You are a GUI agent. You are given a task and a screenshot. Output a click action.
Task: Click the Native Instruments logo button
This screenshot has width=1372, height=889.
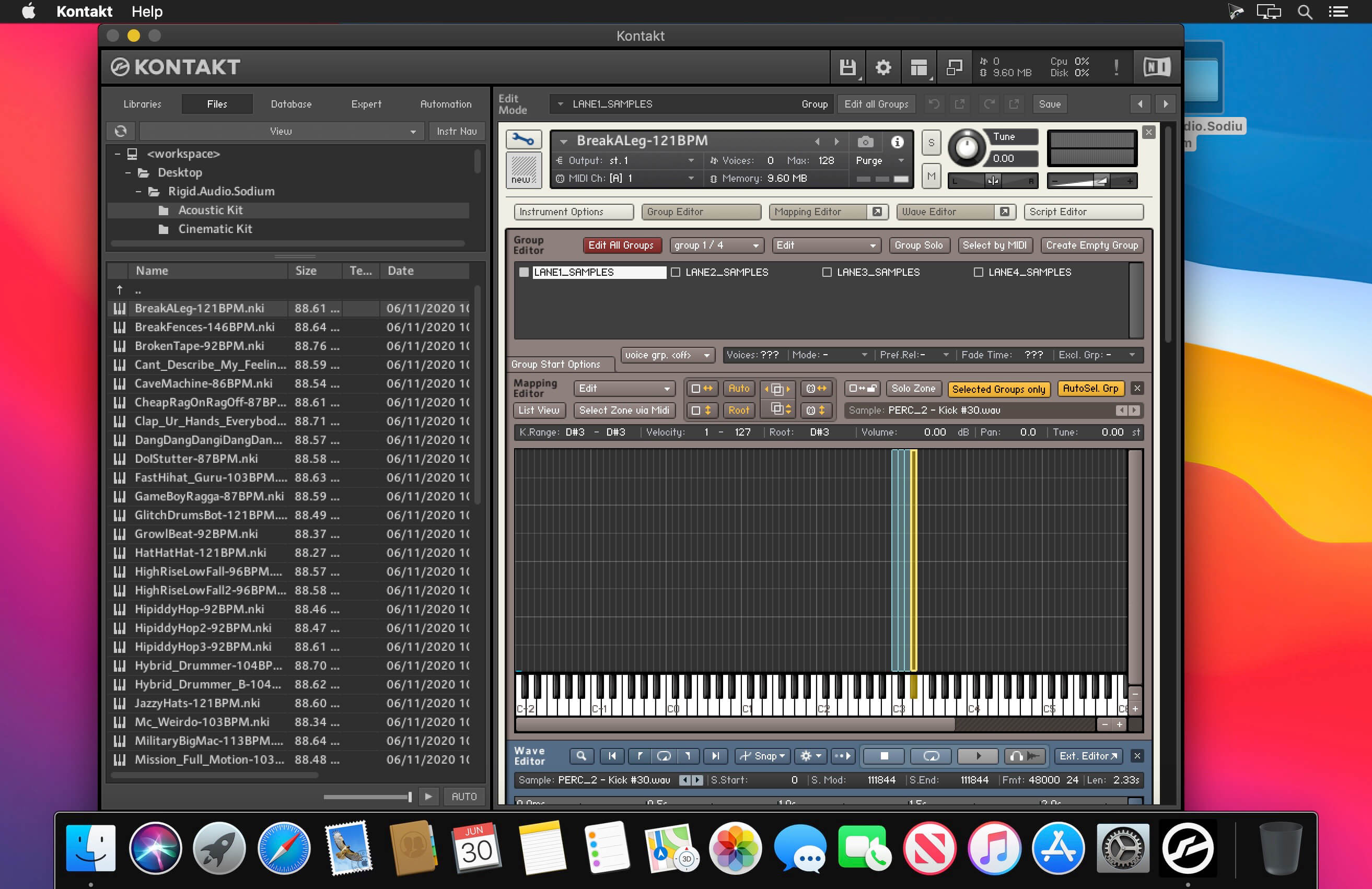[1156, 67]
